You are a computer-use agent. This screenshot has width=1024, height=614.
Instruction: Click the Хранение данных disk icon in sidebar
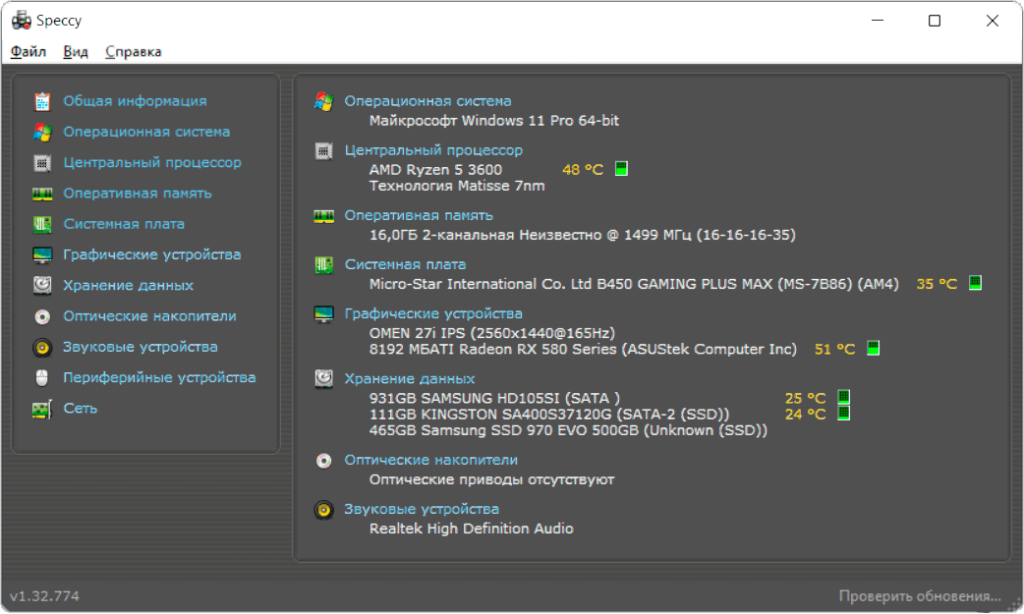coord(42,286)
